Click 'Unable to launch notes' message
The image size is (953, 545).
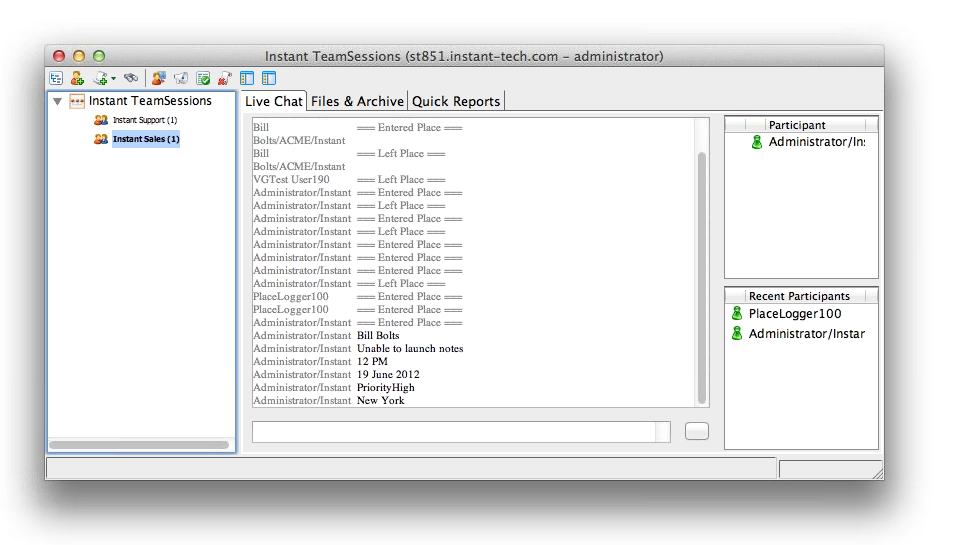point(410,349)
